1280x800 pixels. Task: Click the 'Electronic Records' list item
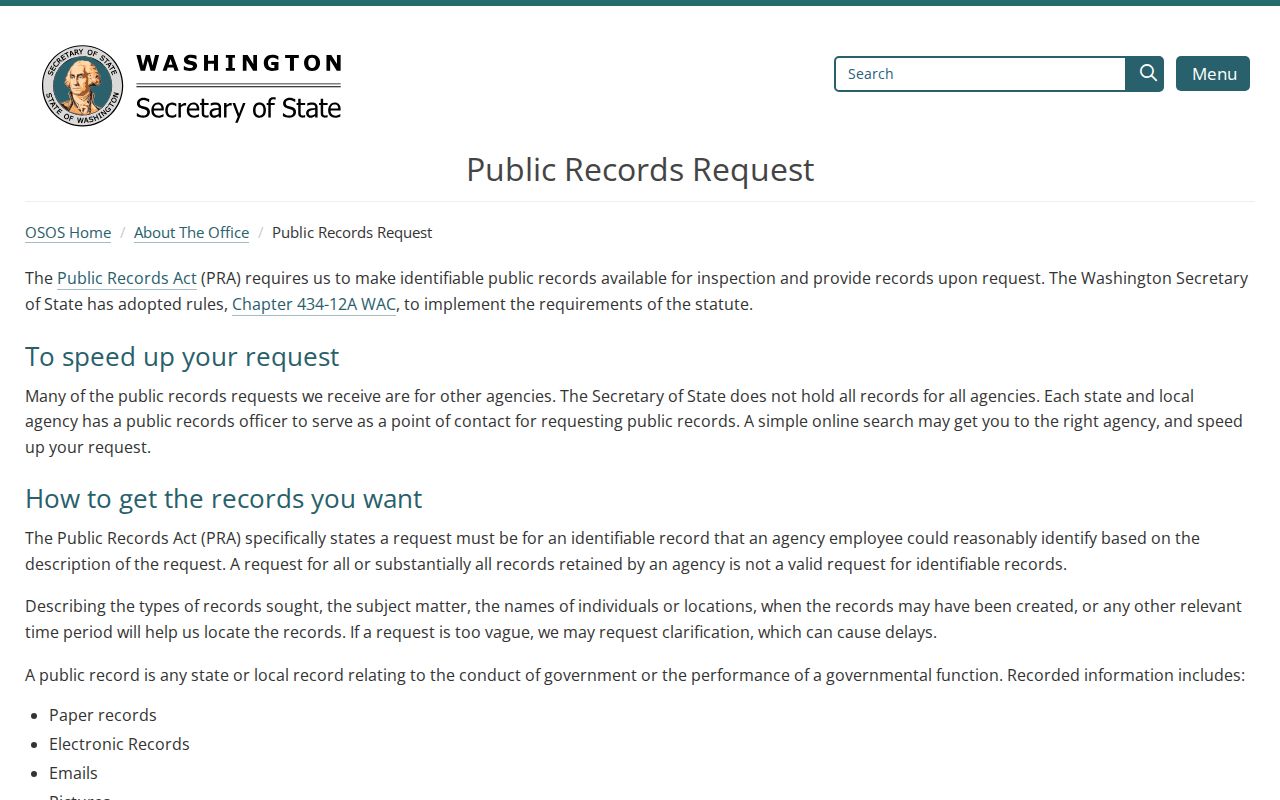119,744
